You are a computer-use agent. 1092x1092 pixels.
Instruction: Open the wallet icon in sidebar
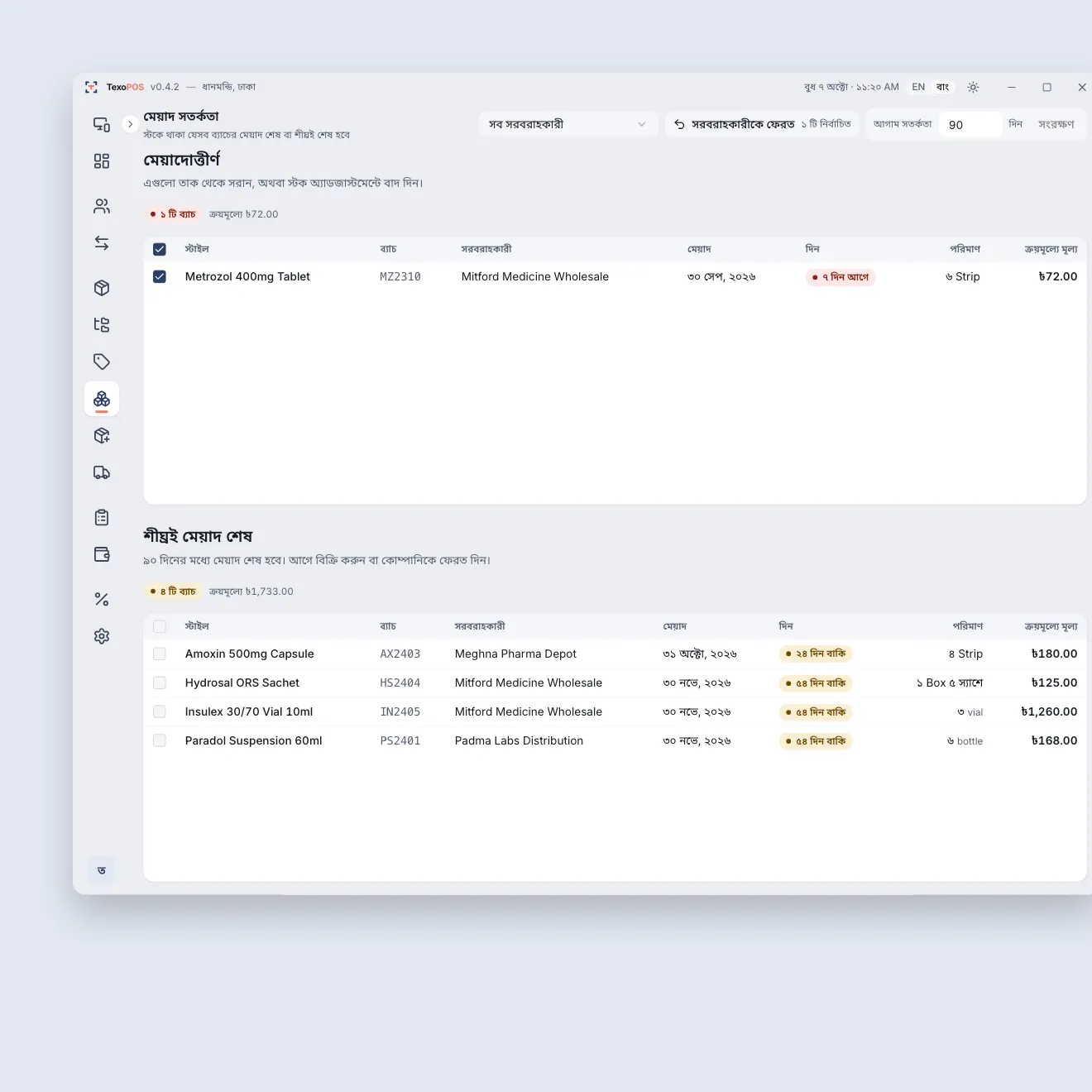pyautogui.click(x=102, y=554)
